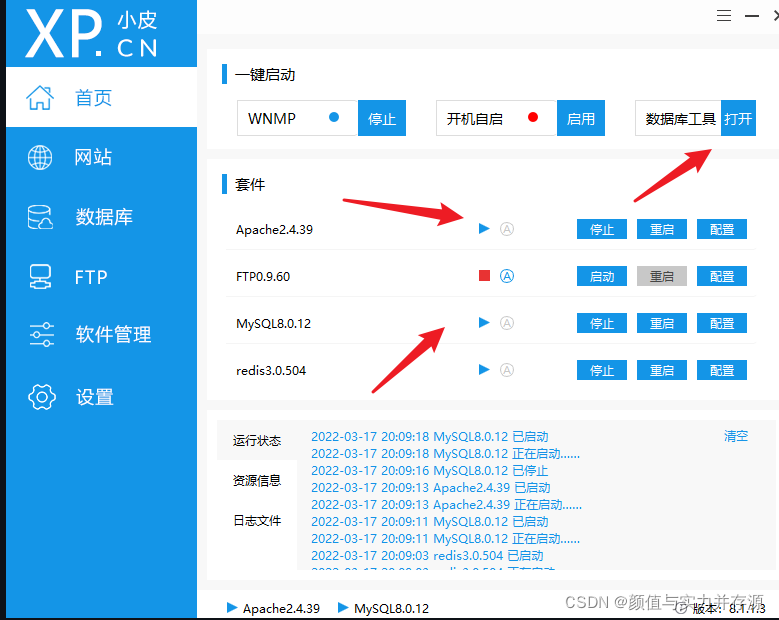Click log line 20:09:18 MySQL8.0.12 已启动

point(430,437)
